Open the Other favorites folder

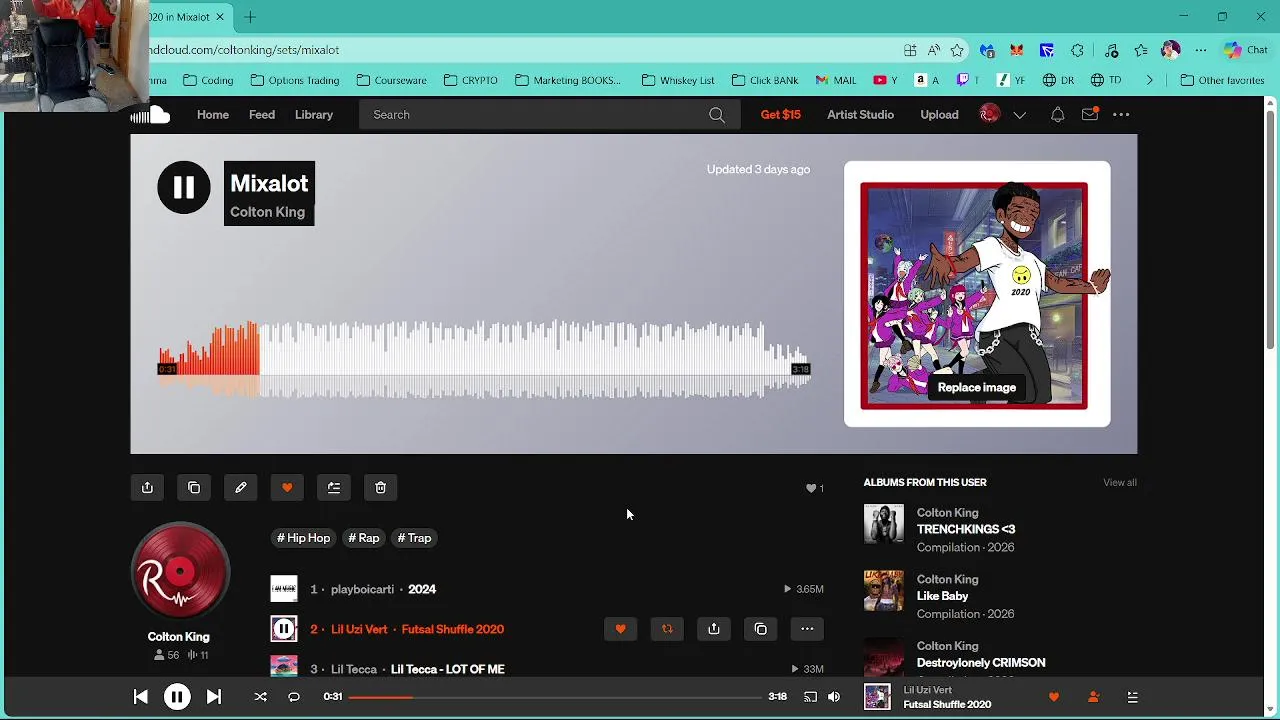pyautogui.click(x=1223, y=80)
